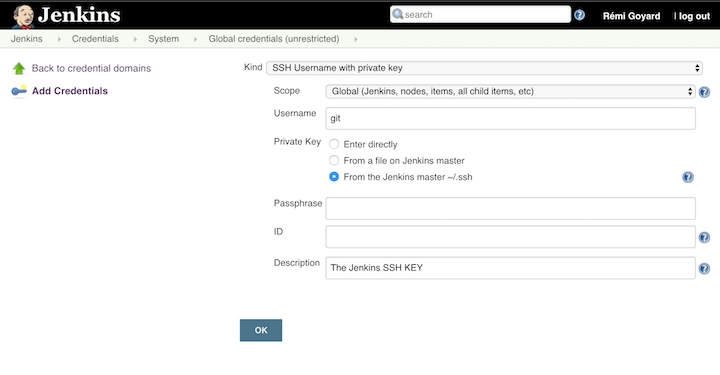Expand breadcrumb arrow after System
Viewport: 720px width, 375px height.
click(195, 39)
